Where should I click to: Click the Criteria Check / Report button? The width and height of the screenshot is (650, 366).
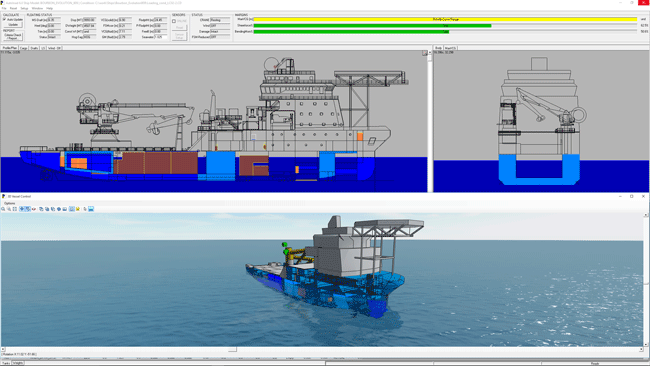coord(13,36)
